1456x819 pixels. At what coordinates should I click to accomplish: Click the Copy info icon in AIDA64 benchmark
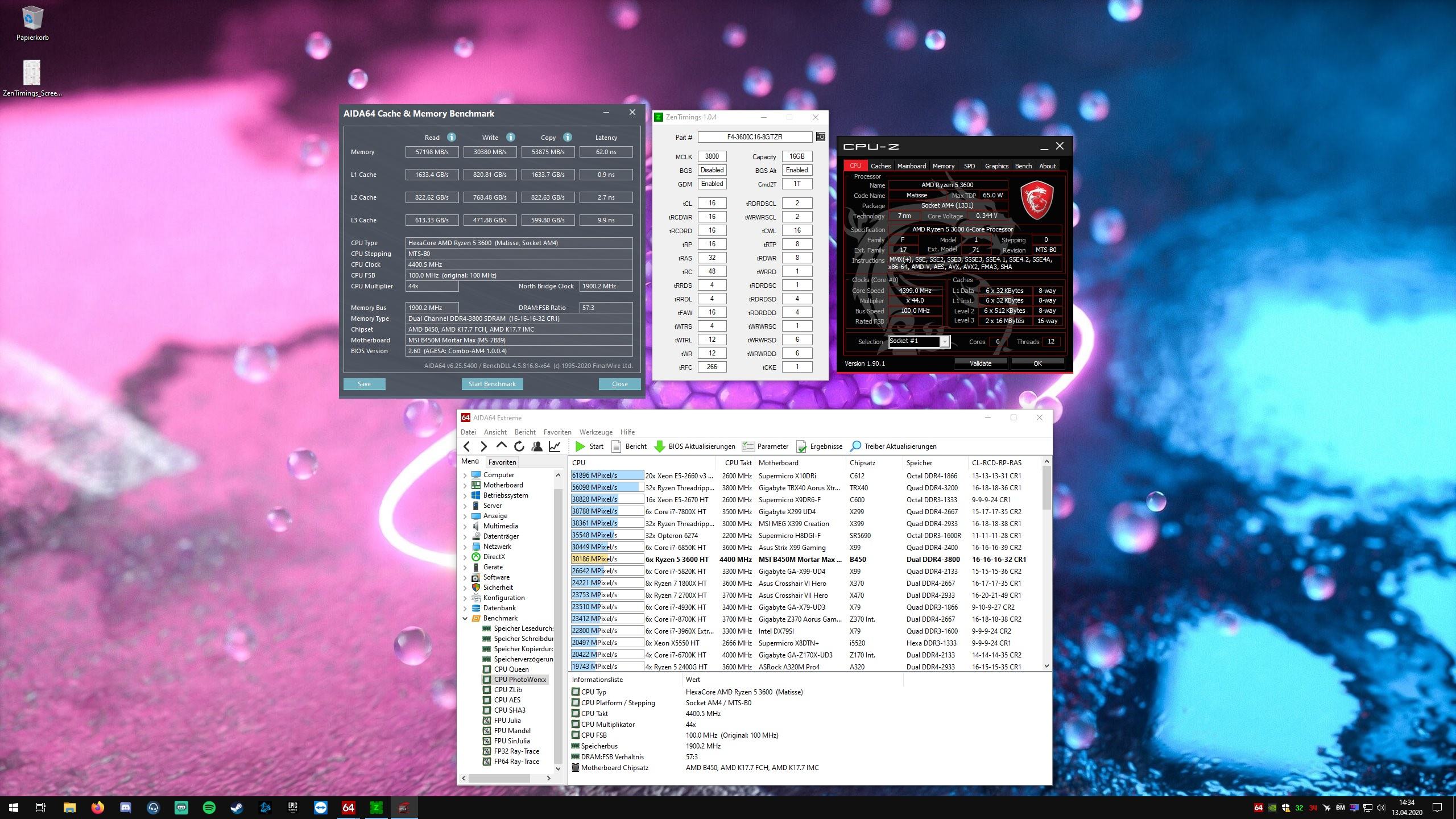567,137
